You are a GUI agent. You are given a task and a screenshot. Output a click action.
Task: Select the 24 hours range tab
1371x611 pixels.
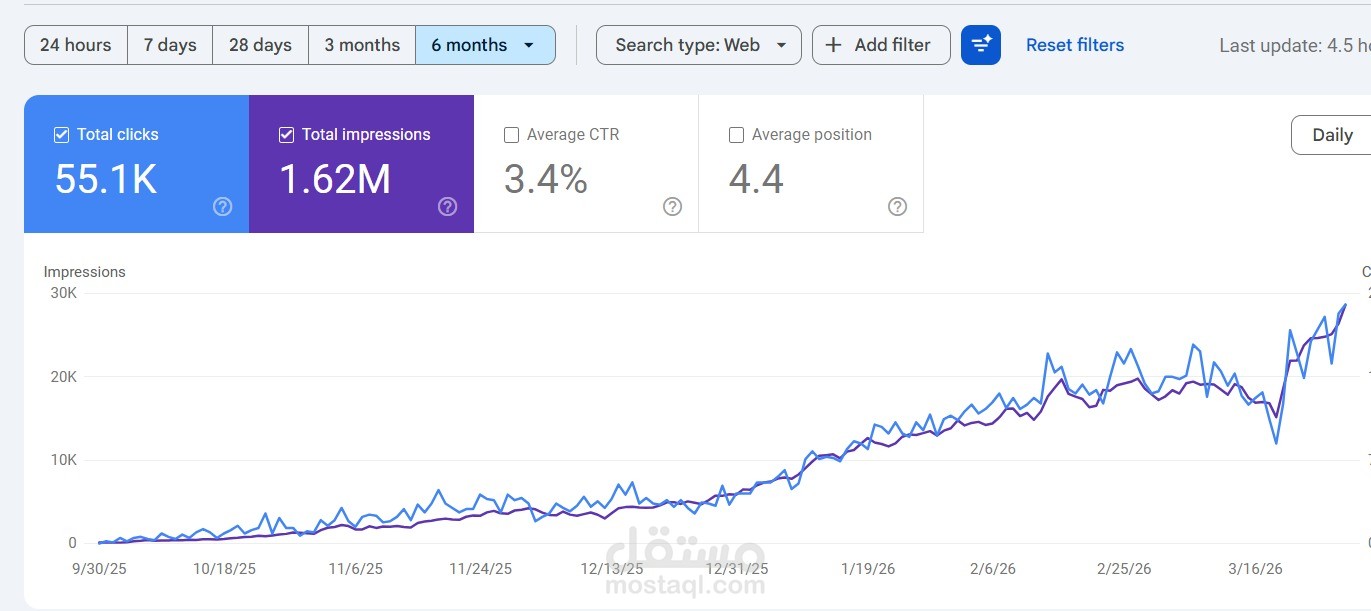(x=76, y=45)
